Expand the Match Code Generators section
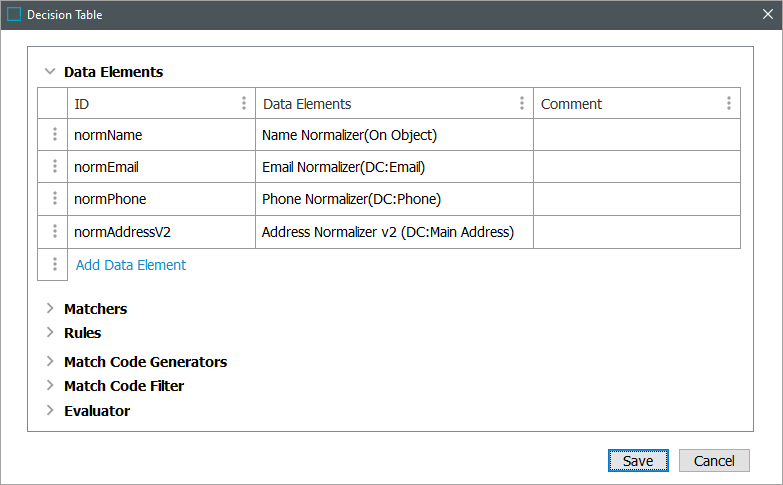 pos(49,362)
